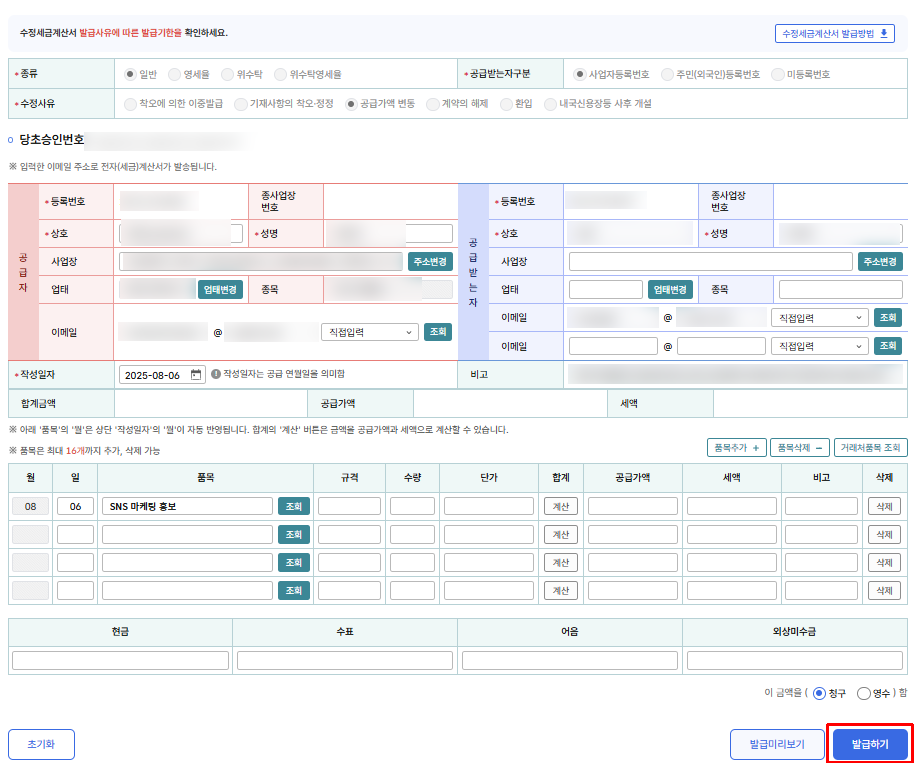Screen dimensions: 915x763
Task: Select 공급가액 변동 reason
Action: 351,104
